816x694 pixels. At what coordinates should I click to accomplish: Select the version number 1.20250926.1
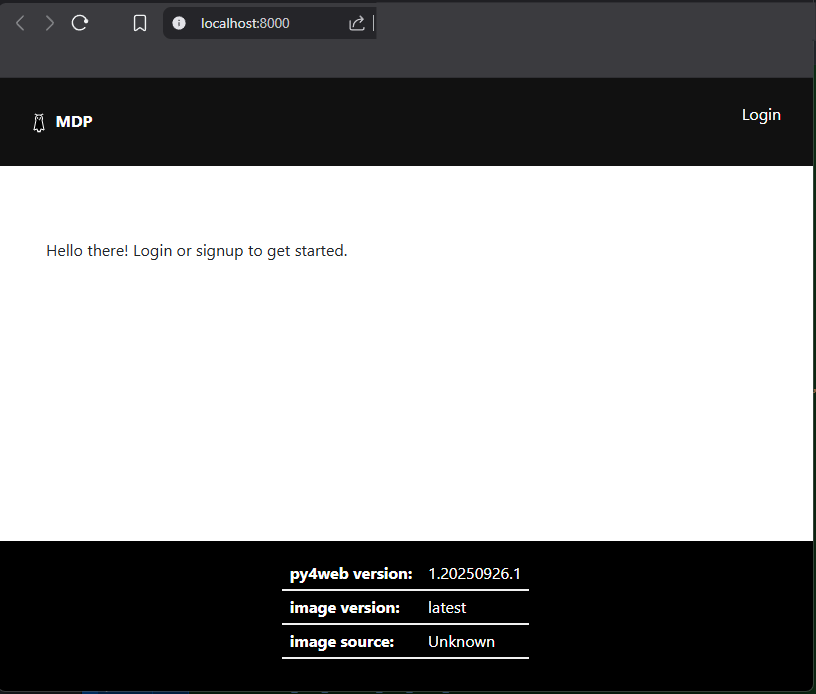pos(474,574)
